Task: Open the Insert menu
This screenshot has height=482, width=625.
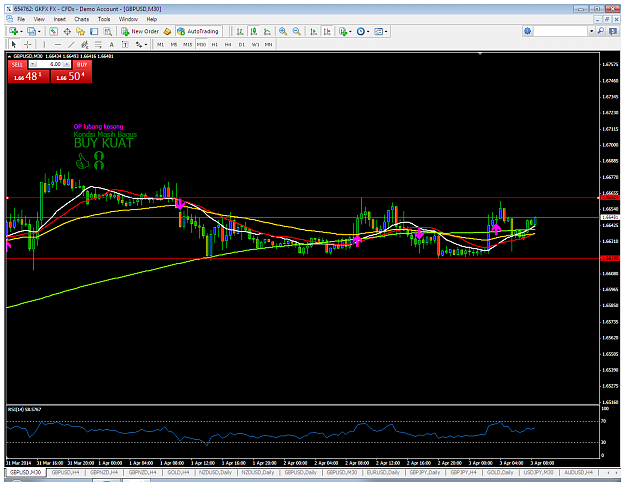Action: 60,19
